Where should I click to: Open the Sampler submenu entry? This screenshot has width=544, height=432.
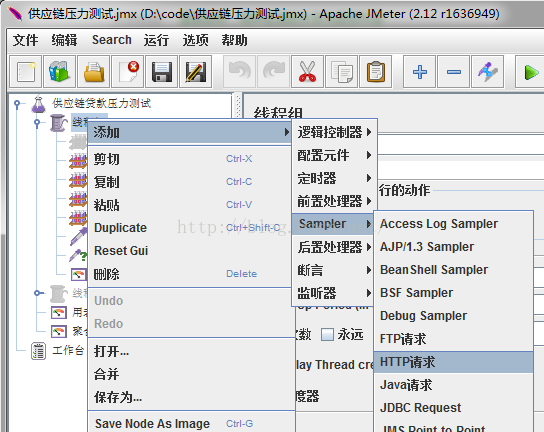click(333, 224)
